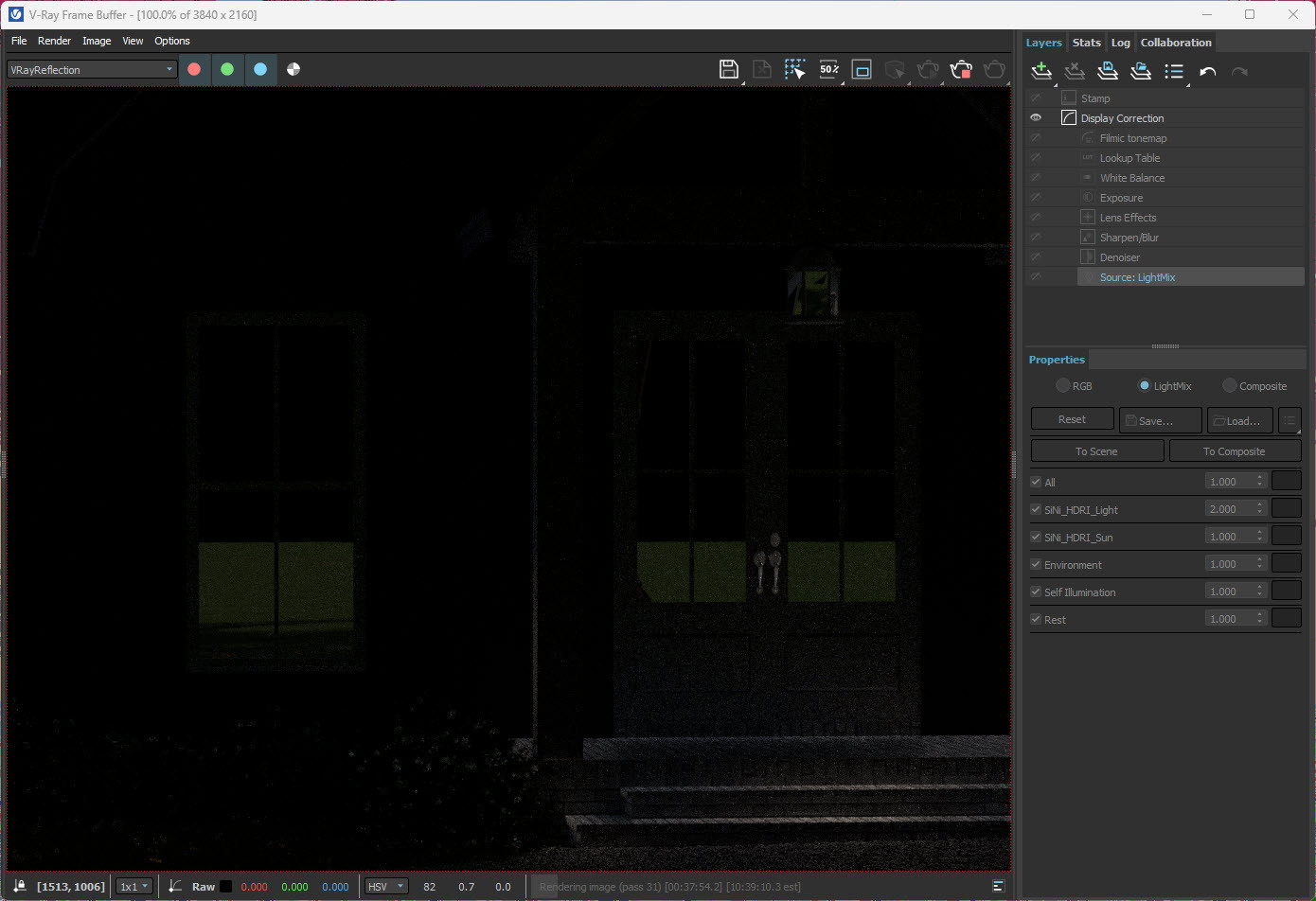Redo the layer action
1316x901 pixels.
pos(1239,71)
